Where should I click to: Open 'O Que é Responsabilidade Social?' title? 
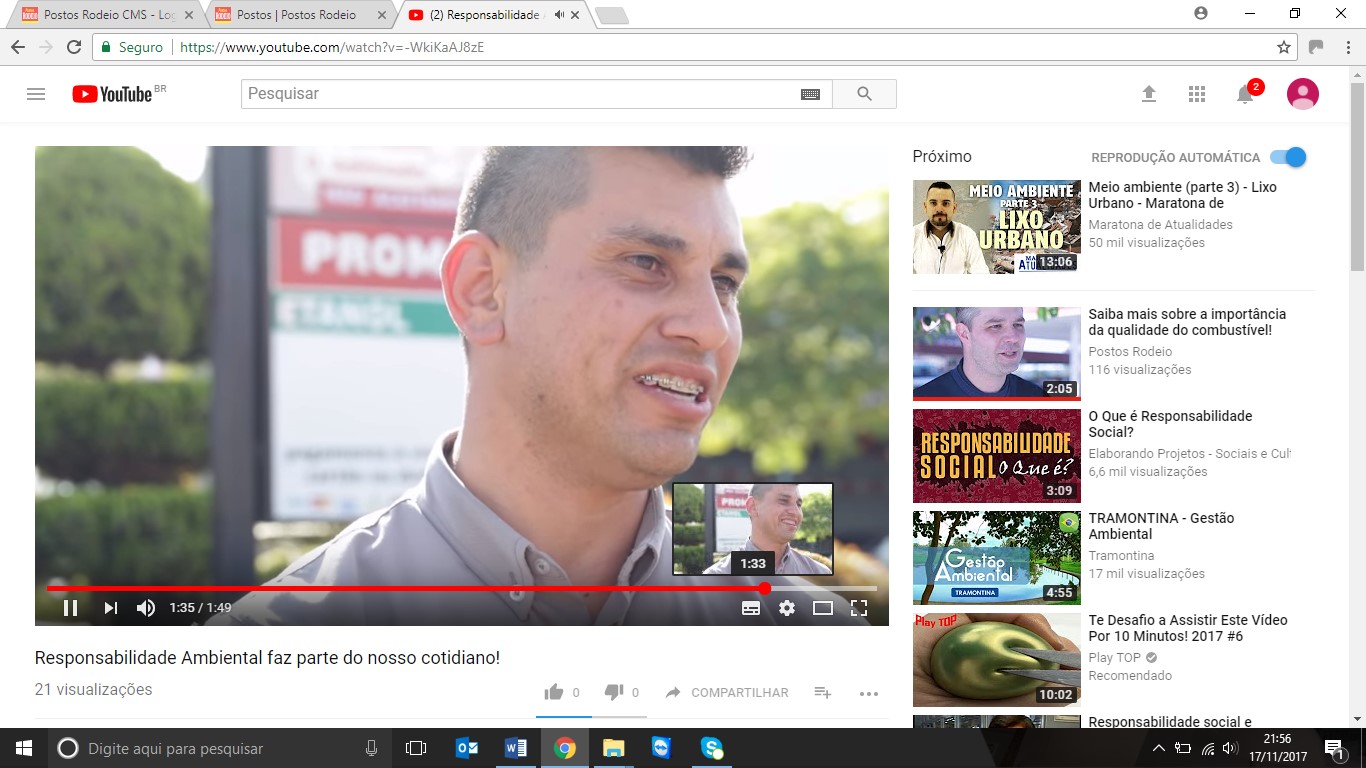pyautogui.click(x=1170, y=424)
